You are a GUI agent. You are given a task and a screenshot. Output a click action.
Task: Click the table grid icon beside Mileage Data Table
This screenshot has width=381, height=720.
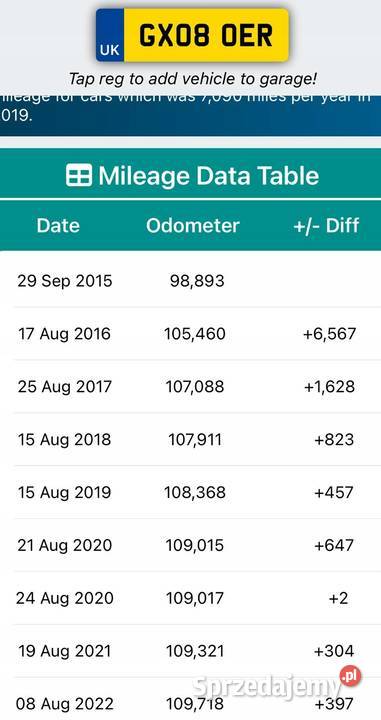tap(79, 175)
